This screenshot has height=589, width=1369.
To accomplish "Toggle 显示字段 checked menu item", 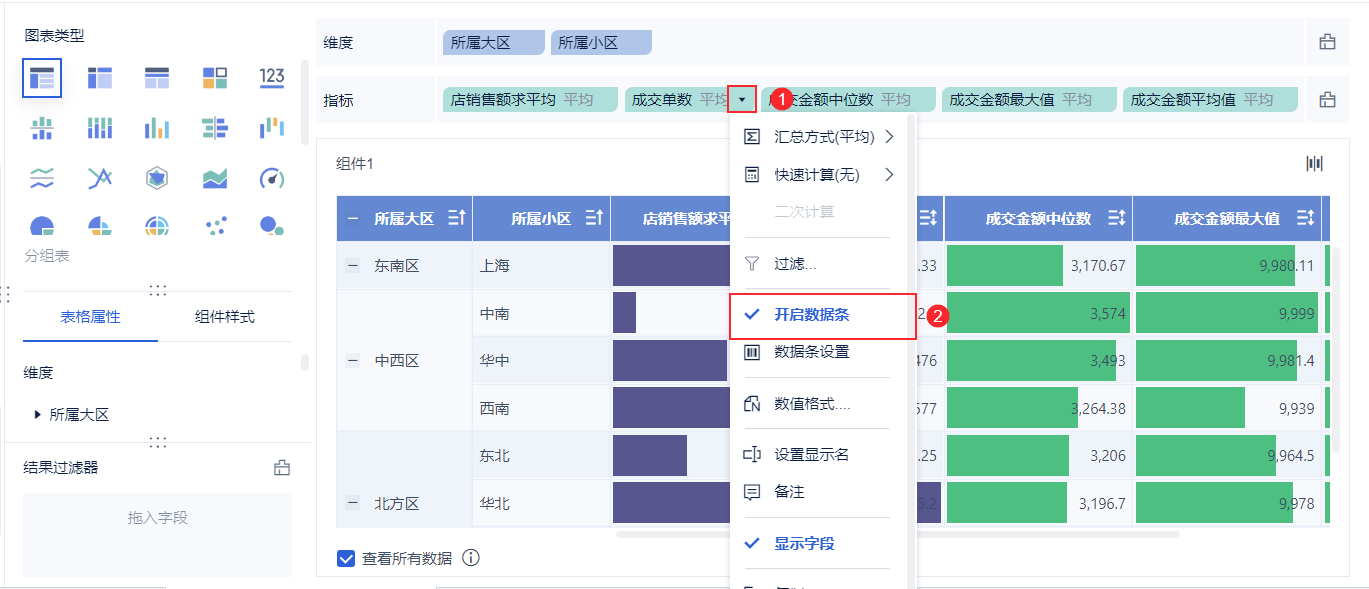I will (804, 544).
